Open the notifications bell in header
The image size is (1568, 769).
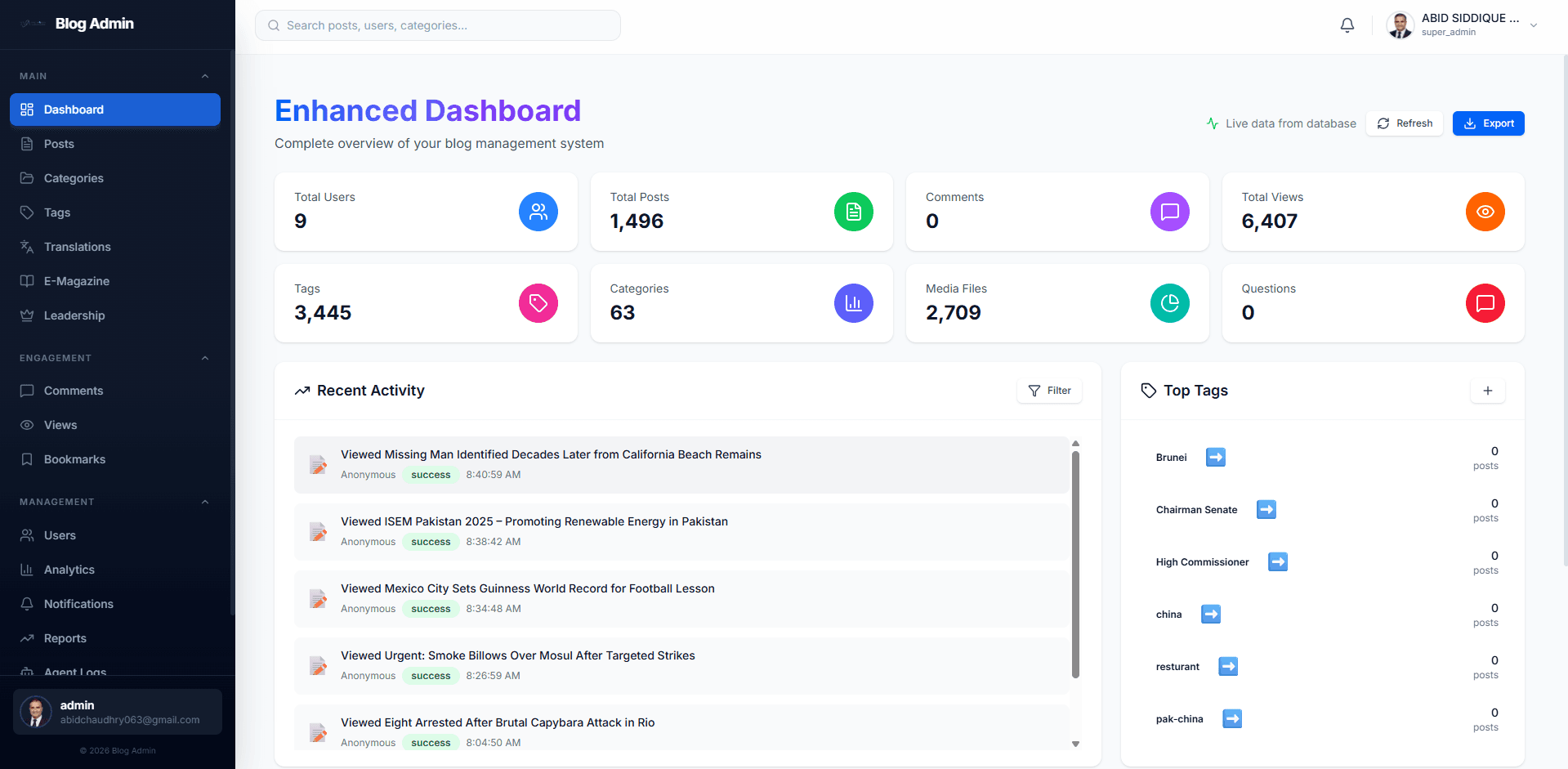coord(1347,25)
